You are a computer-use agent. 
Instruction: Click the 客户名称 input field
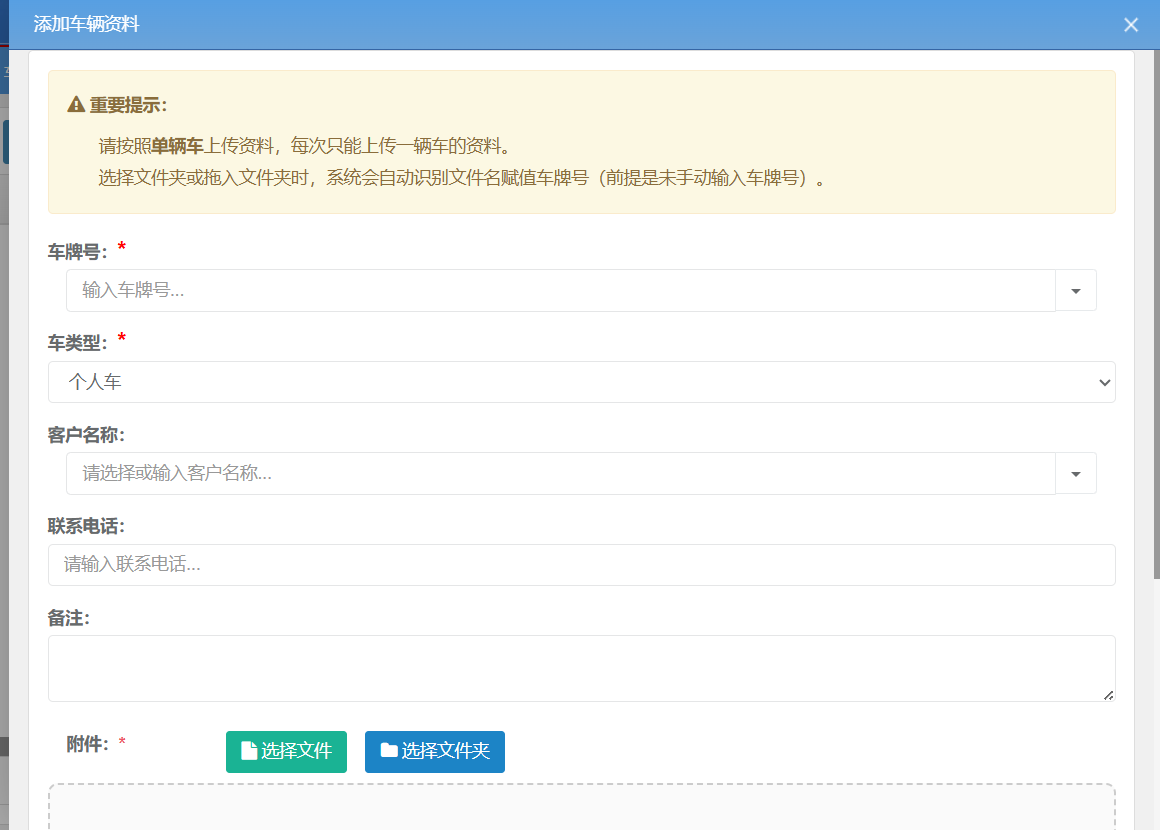click(560, 473)
